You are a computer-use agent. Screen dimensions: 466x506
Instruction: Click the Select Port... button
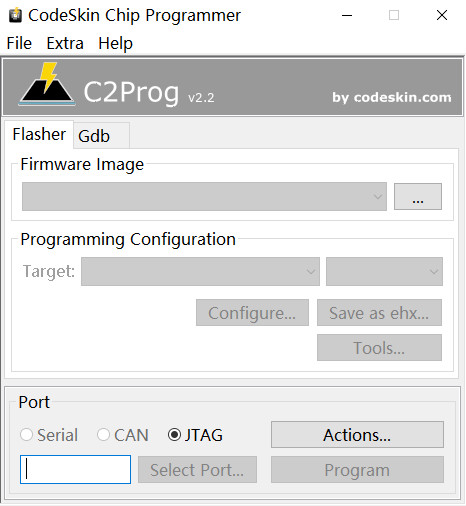(197, 470)
